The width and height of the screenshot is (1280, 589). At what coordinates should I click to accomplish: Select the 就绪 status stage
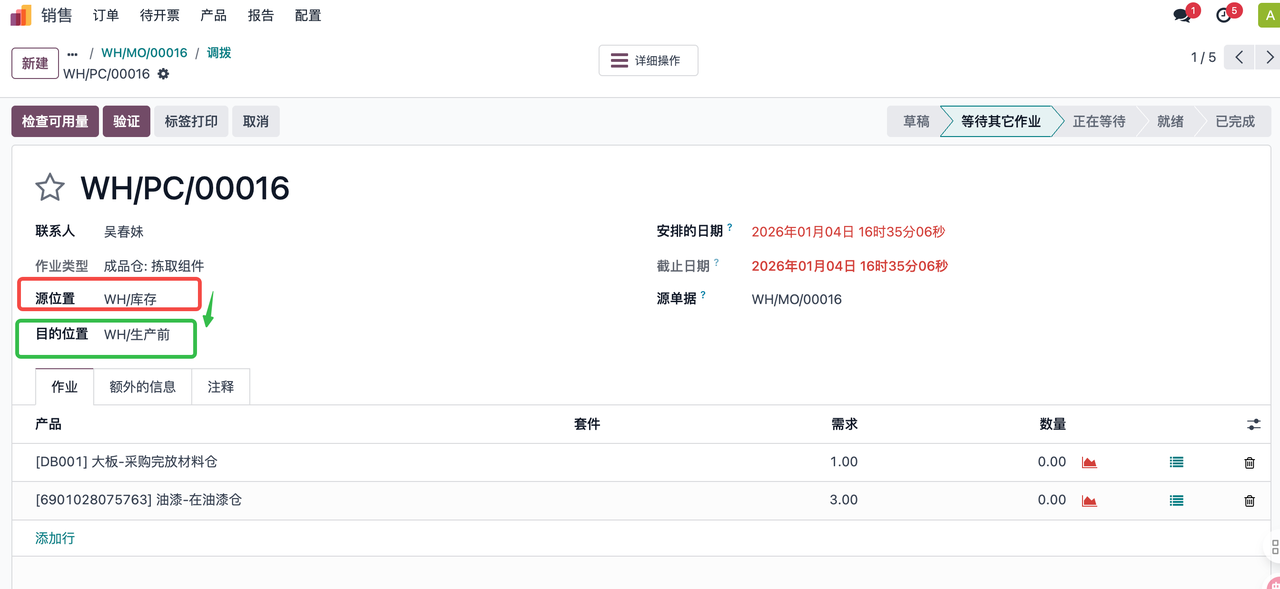[1171, 121]
